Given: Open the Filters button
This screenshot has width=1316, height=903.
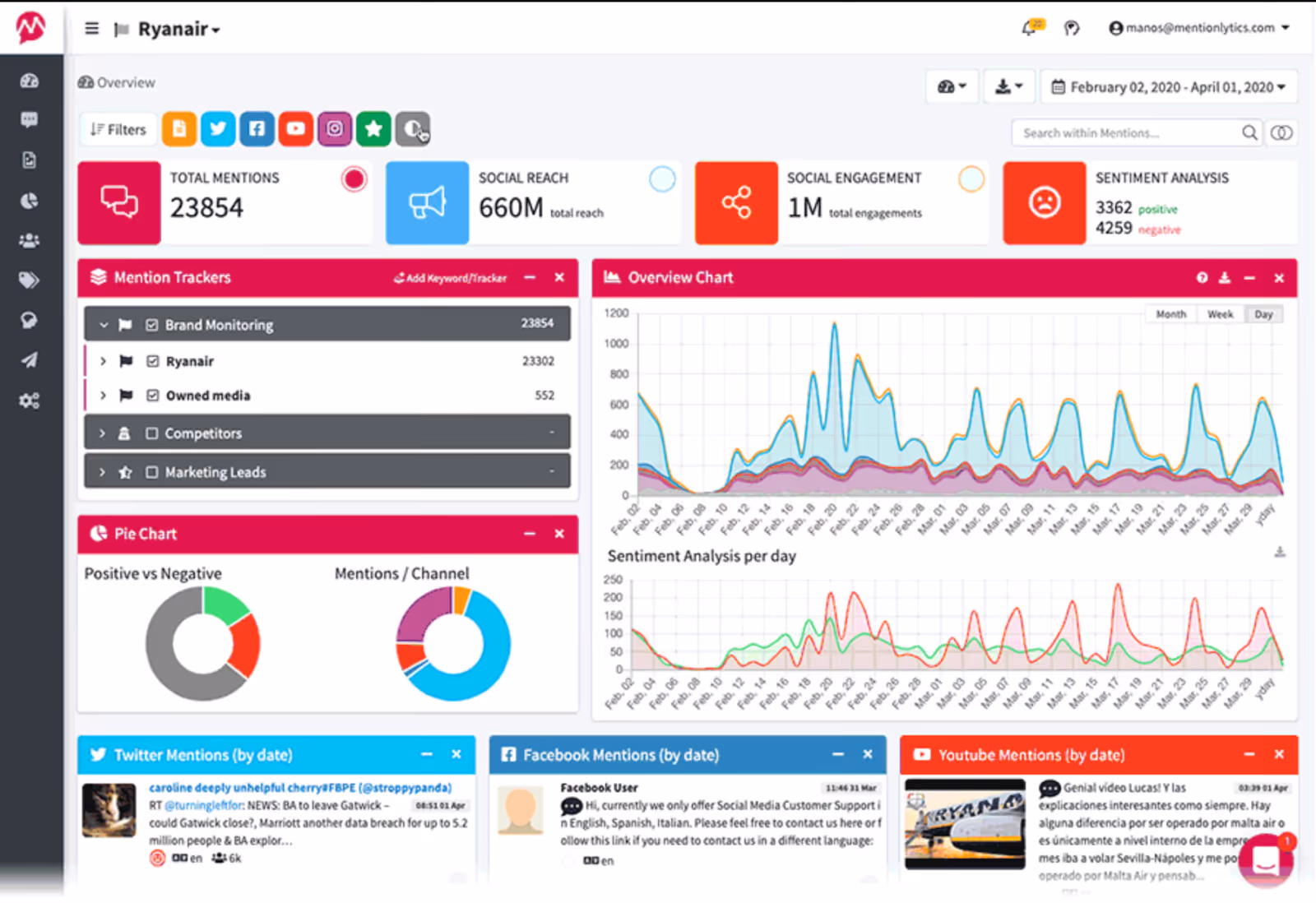Looking at the screenshot, I should point(118,129).
